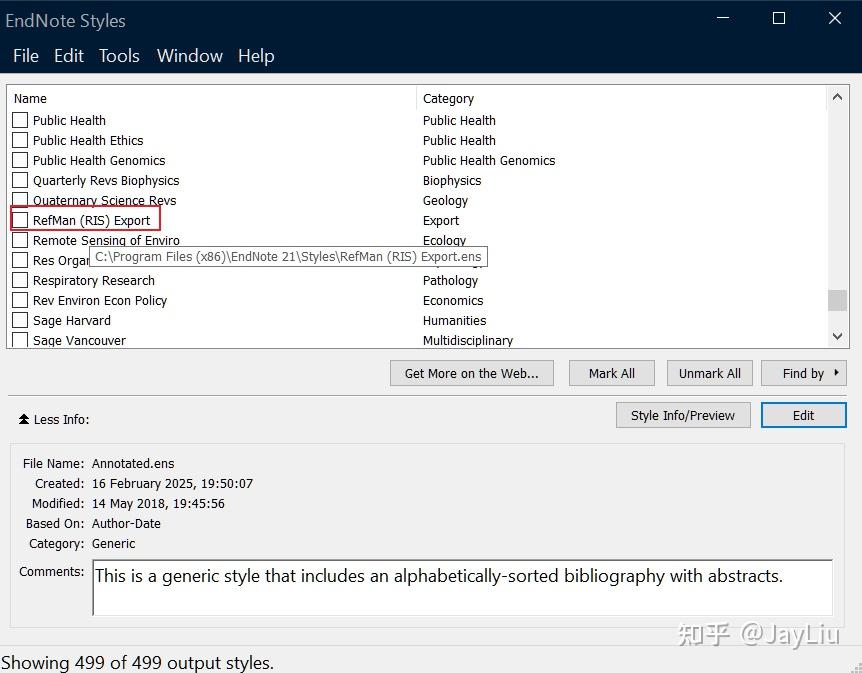Open the File menu
The image size is (862, 673).
click(26, 56)
